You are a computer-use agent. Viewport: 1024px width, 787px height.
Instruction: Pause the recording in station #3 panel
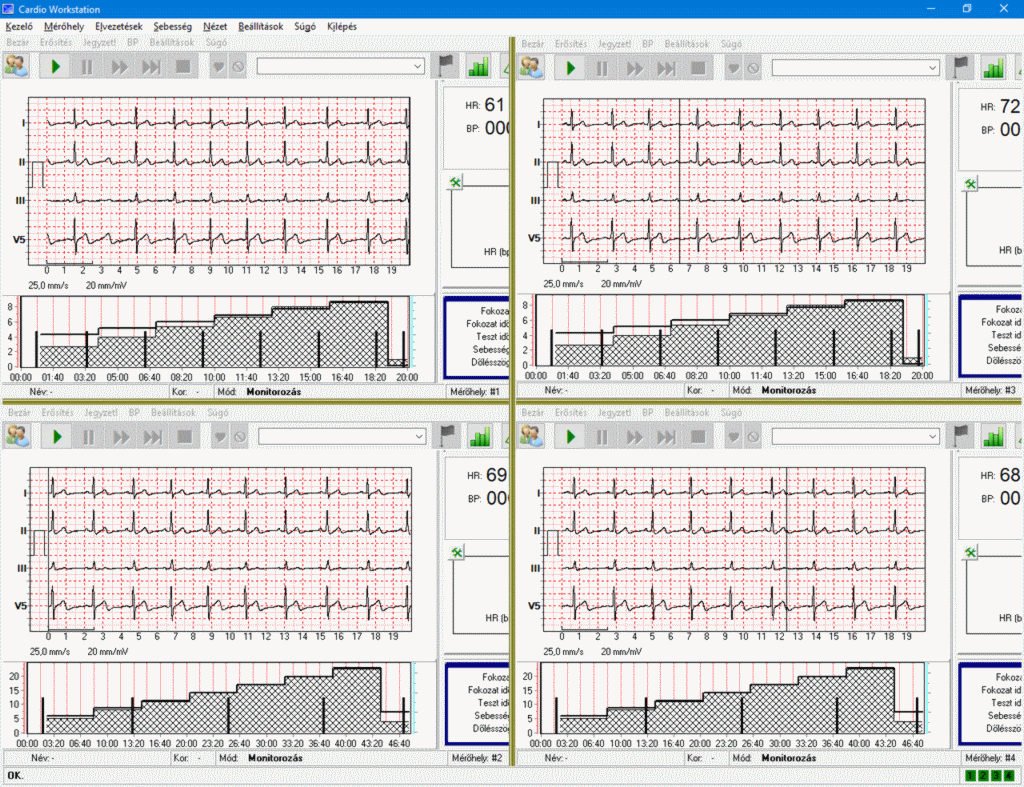pyautogui.click(x=601, y=68)
